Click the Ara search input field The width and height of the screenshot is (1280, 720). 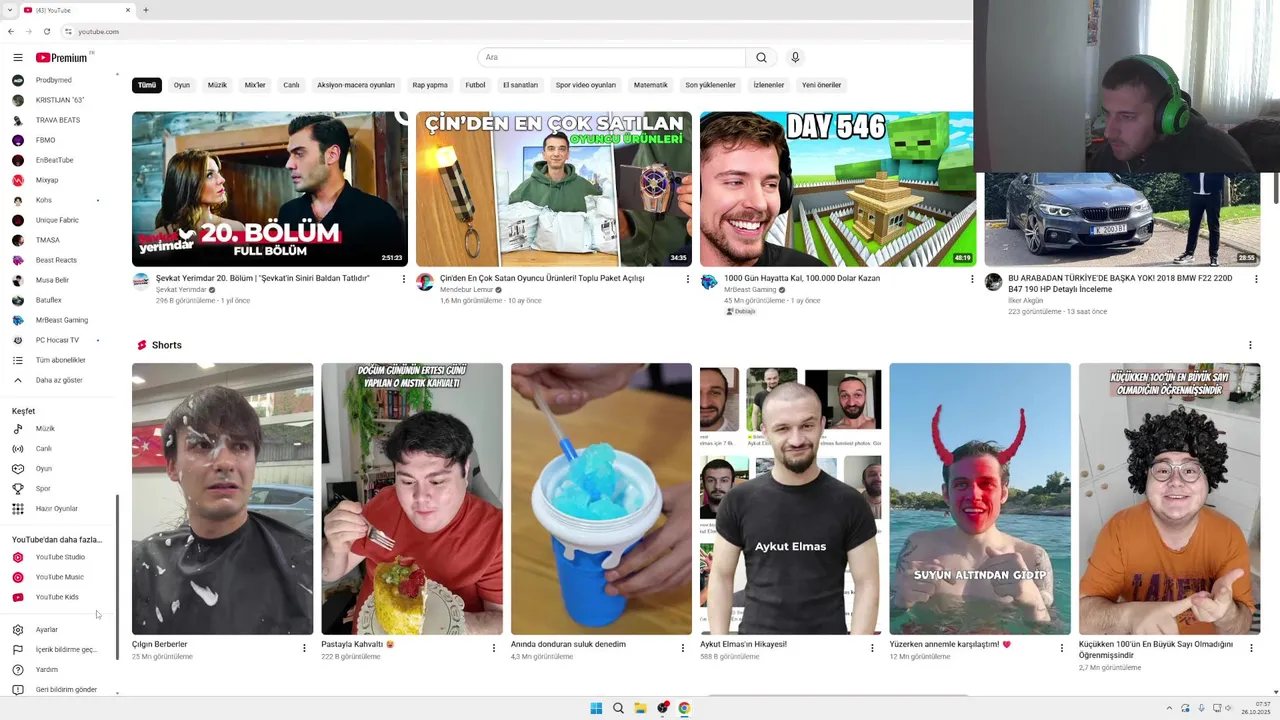pyautogui.click(x=612, y=58)
